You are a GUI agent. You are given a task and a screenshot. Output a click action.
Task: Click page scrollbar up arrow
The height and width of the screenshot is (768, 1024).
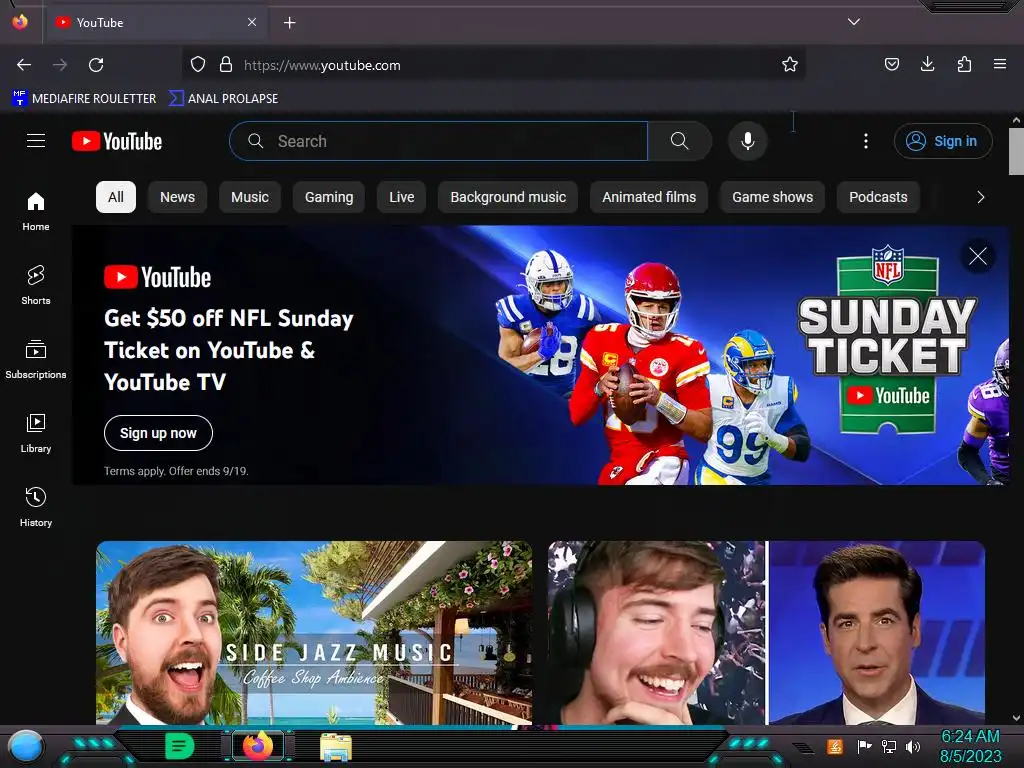click(x=1016, y=120)
